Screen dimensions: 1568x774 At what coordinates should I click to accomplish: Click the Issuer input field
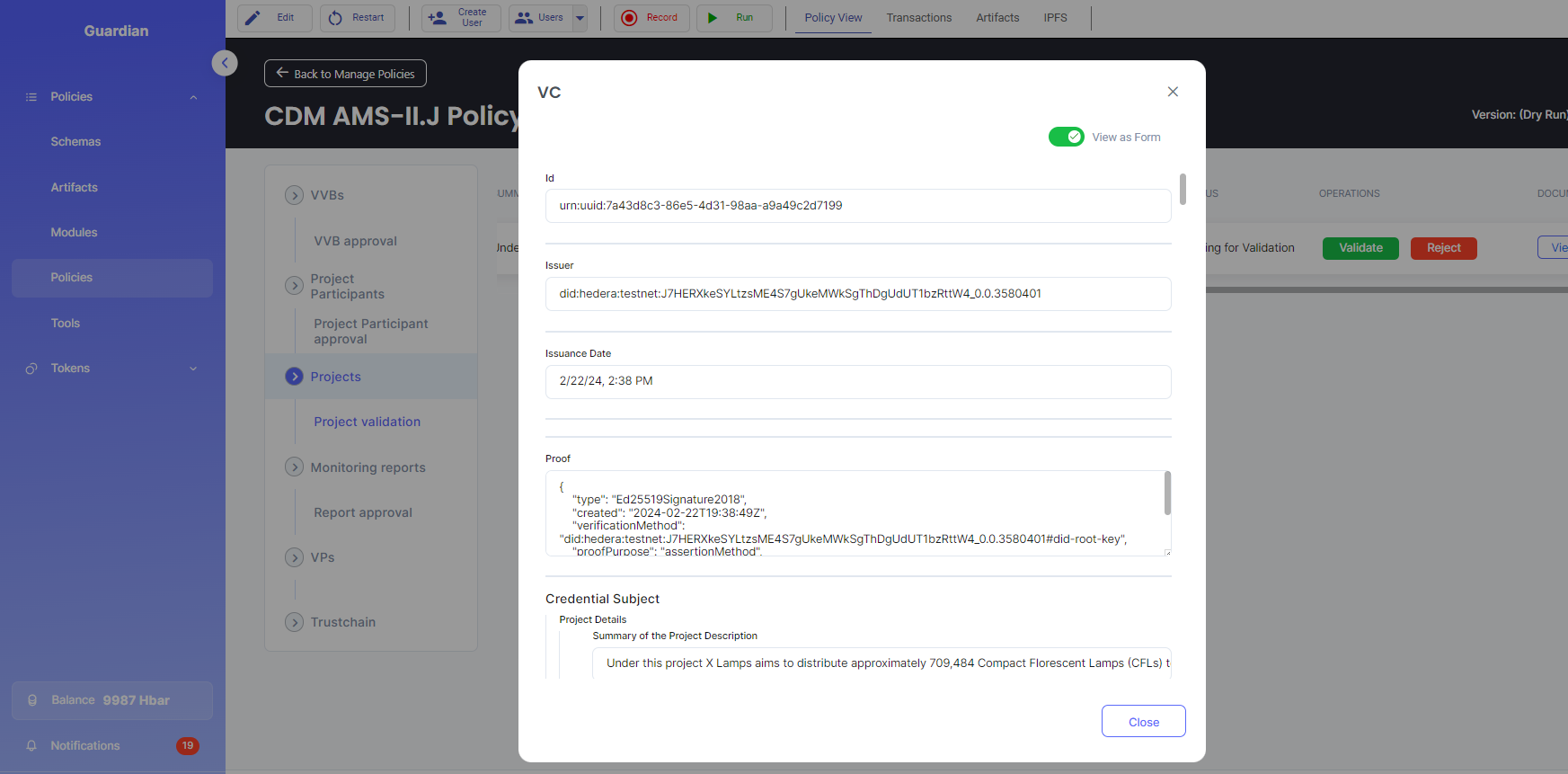click(857, 294)
